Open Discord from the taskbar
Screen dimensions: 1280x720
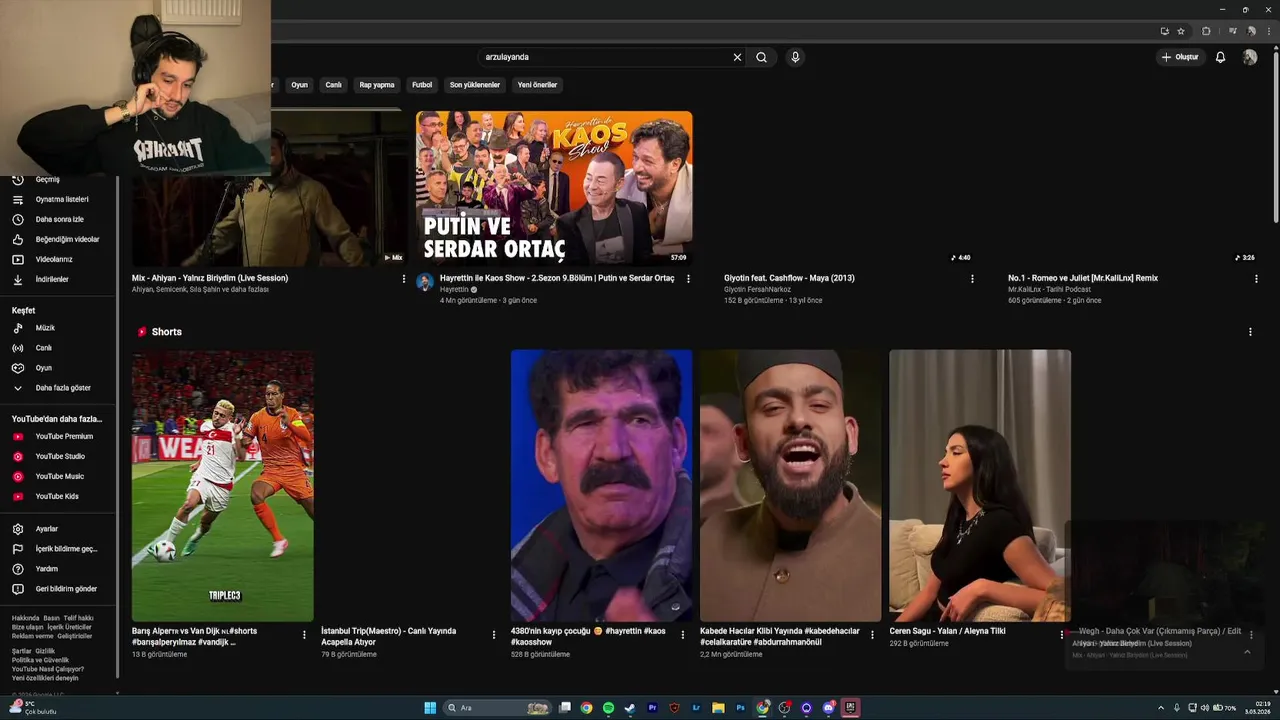point(828,708)
